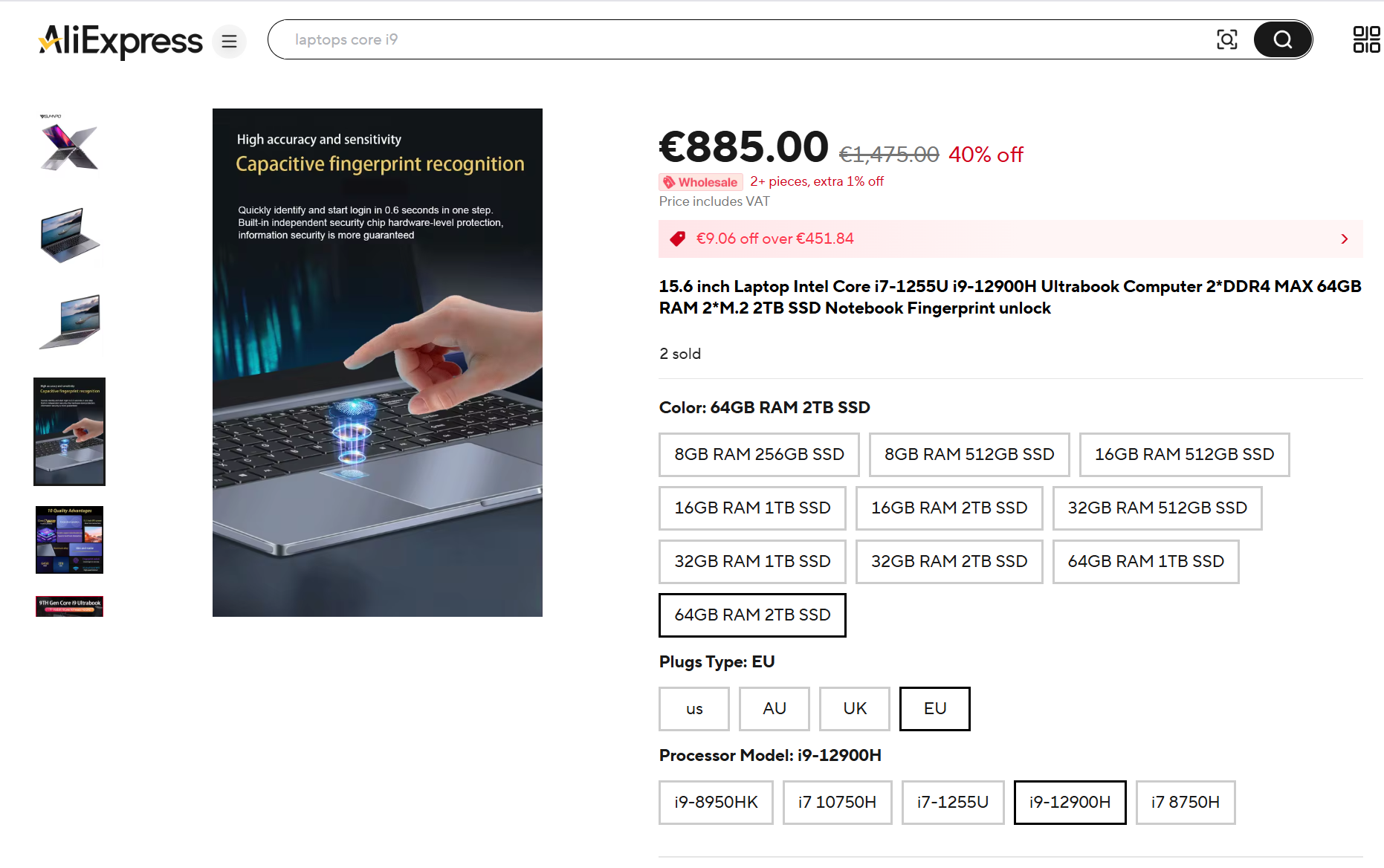
Task: Focus the laptops core i9 search field
Action: pos(743,39)
